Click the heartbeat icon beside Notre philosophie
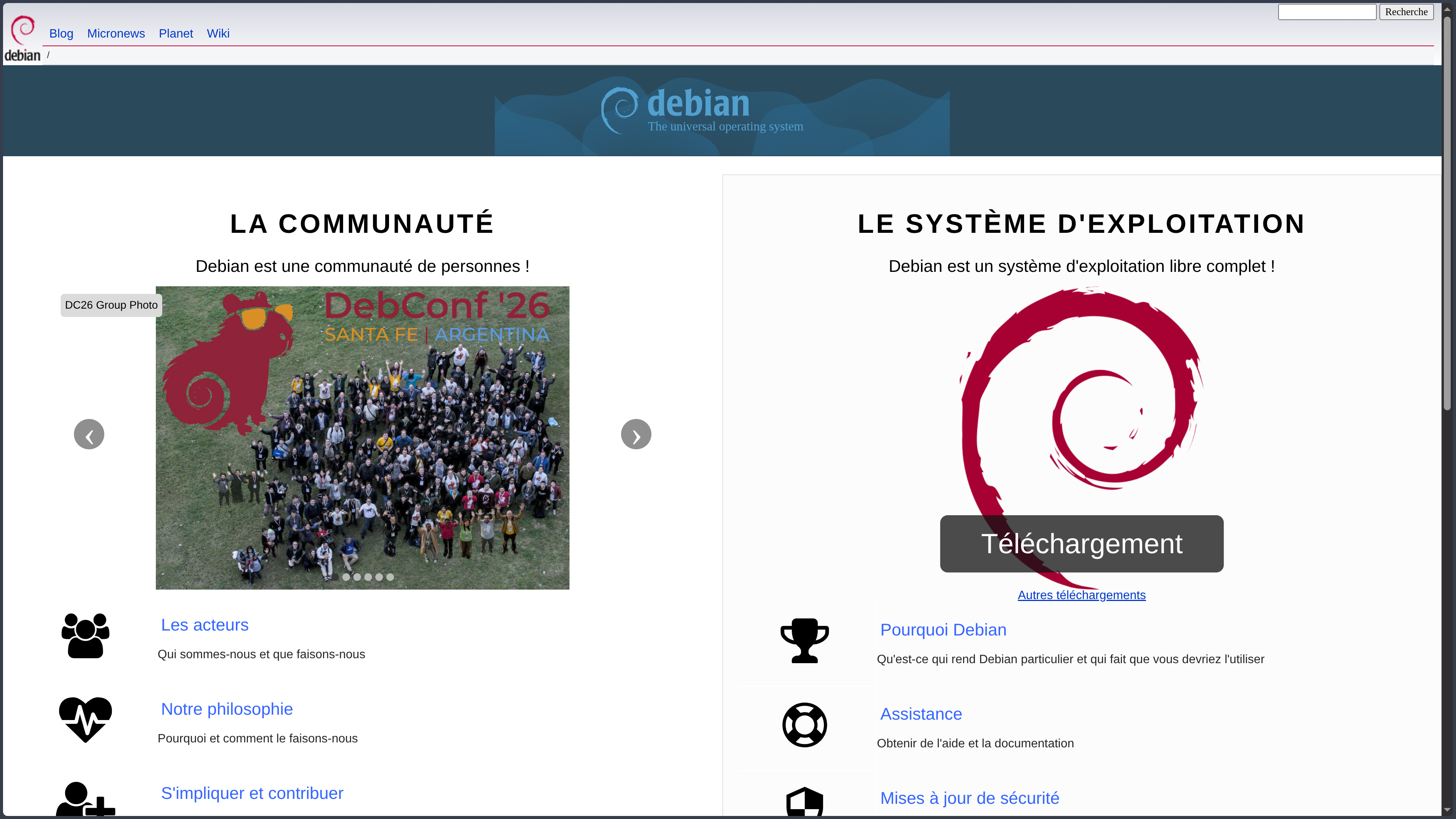The height and width of the screenshot is (819, 1456). click(85, 720)
